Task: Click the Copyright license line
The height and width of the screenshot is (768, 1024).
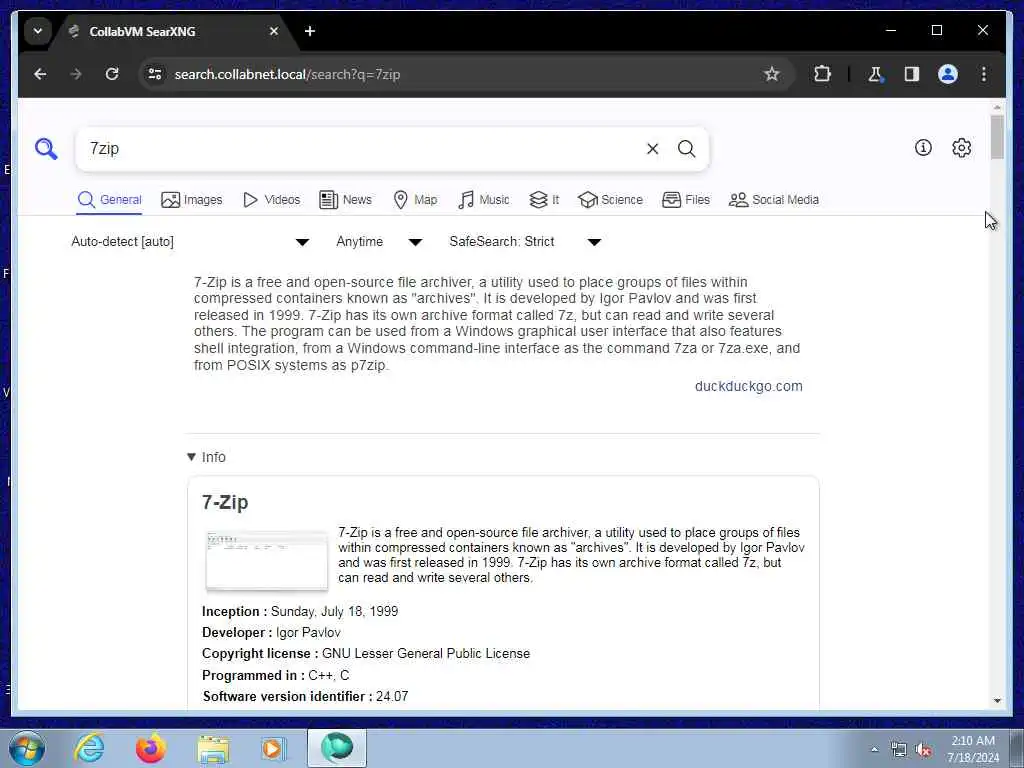Action: [366, 653]
